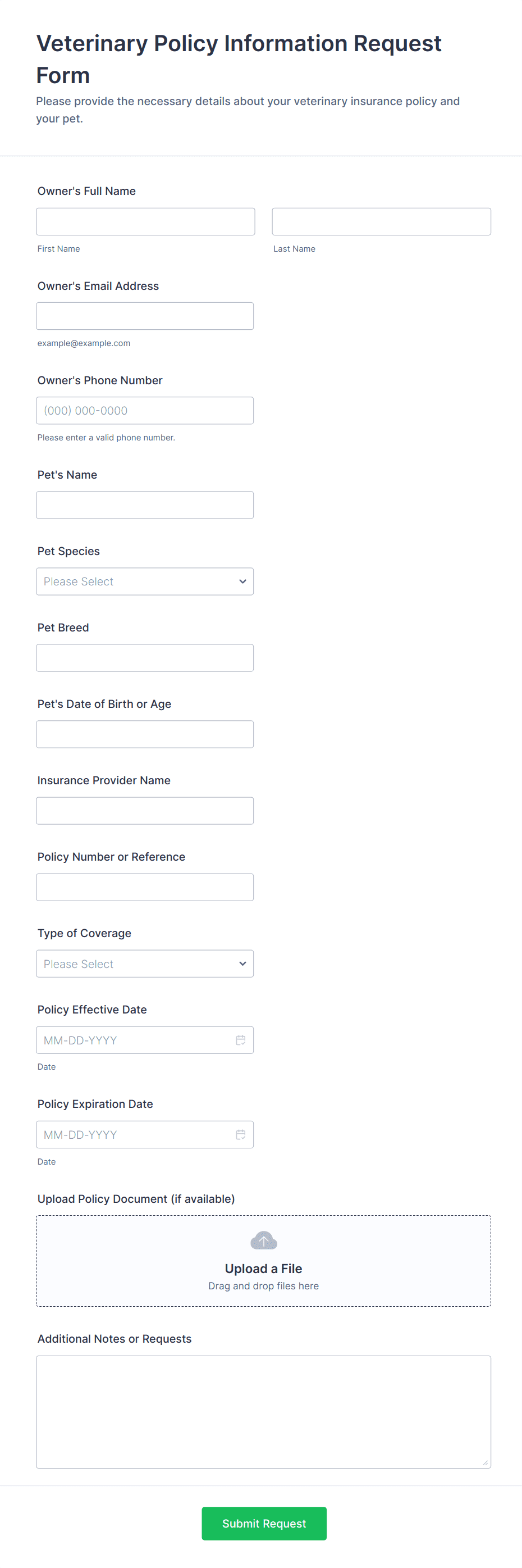Click the Additional Notes or Requests textarea
Image resolution: width=522 pixels, height=1568 pixels.
[263, 1411]
